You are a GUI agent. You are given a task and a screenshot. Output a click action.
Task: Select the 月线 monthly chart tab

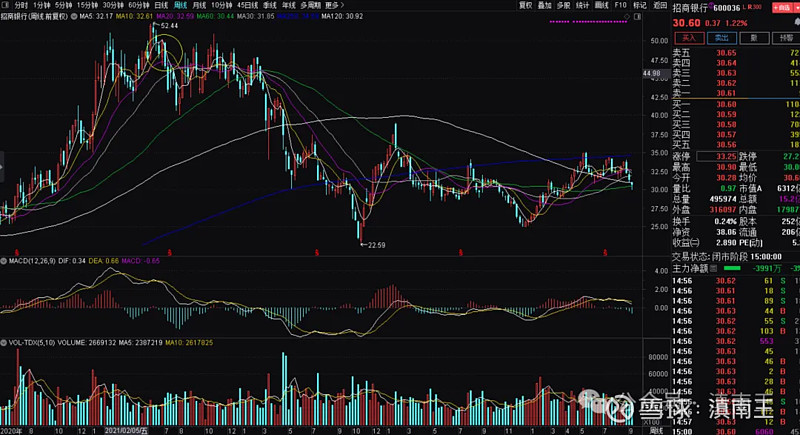click(199, 5)
